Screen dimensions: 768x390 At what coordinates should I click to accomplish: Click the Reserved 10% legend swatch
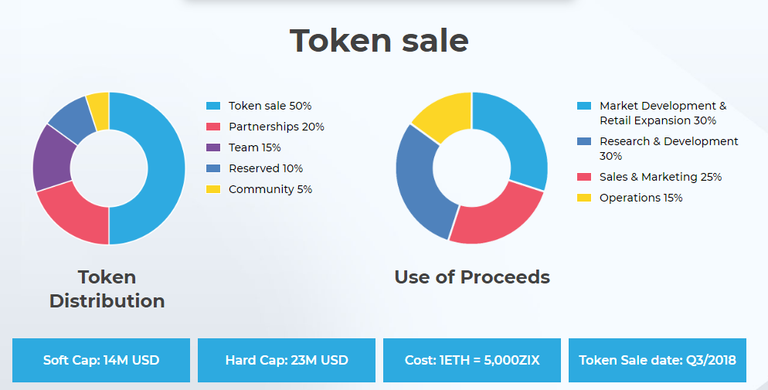(213, 169)
